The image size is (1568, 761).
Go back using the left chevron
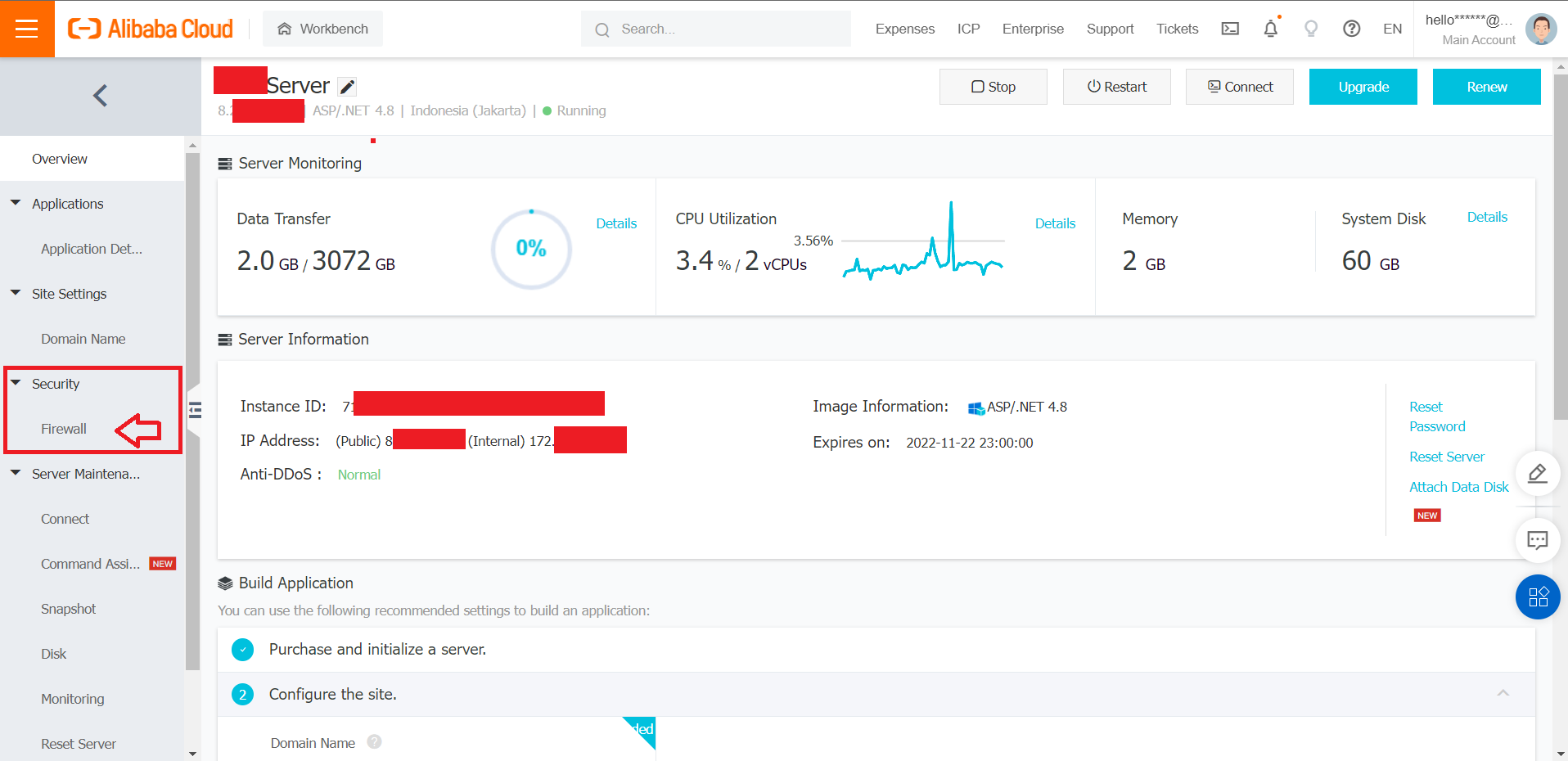click(100, 96)
